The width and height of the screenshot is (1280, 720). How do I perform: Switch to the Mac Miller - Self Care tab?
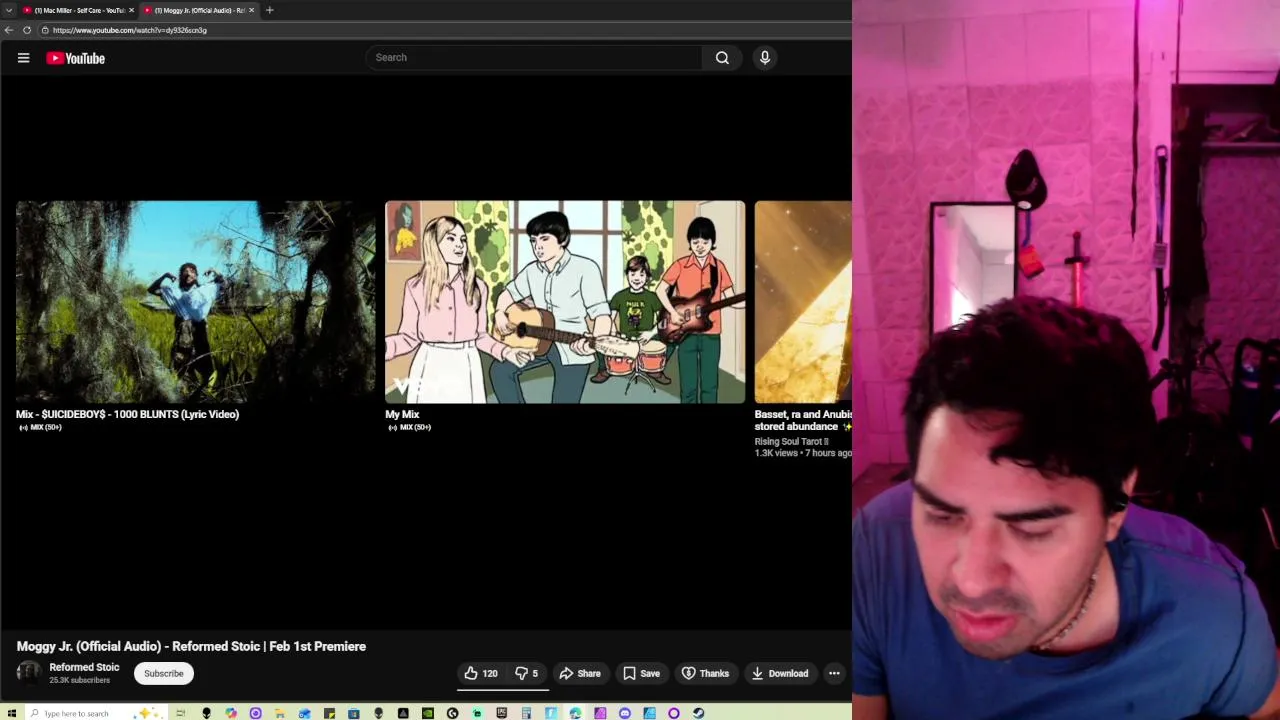tap(78, 10)
